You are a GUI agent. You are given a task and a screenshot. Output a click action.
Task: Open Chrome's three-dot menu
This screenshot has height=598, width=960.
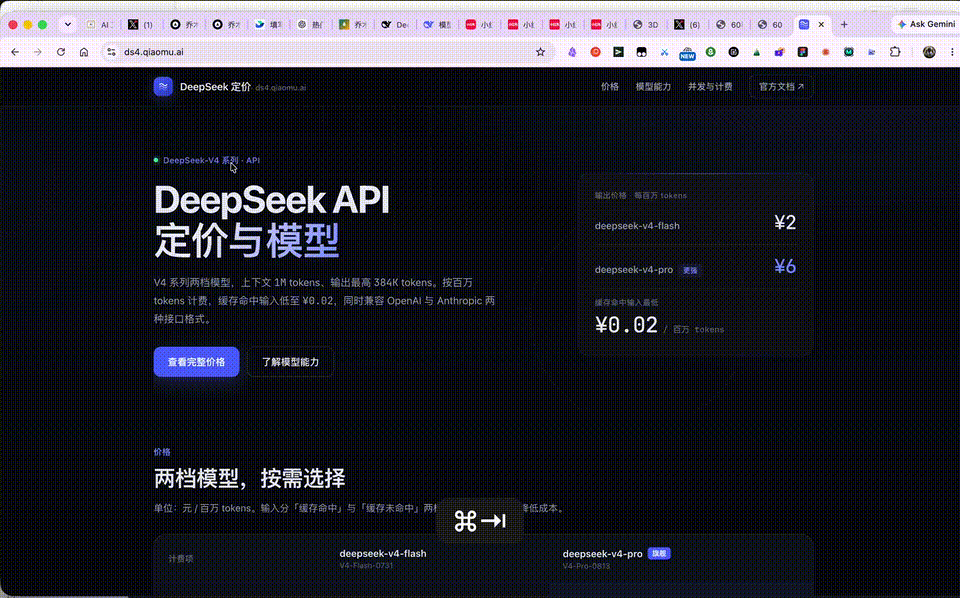coord(951,52)
